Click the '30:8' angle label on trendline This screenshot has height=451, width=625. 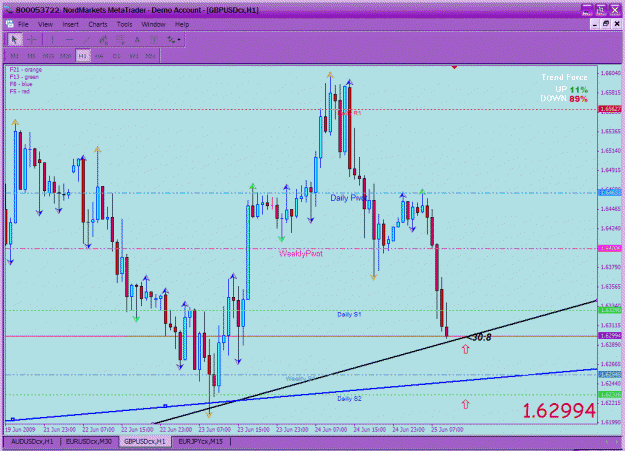coord(481,337)
